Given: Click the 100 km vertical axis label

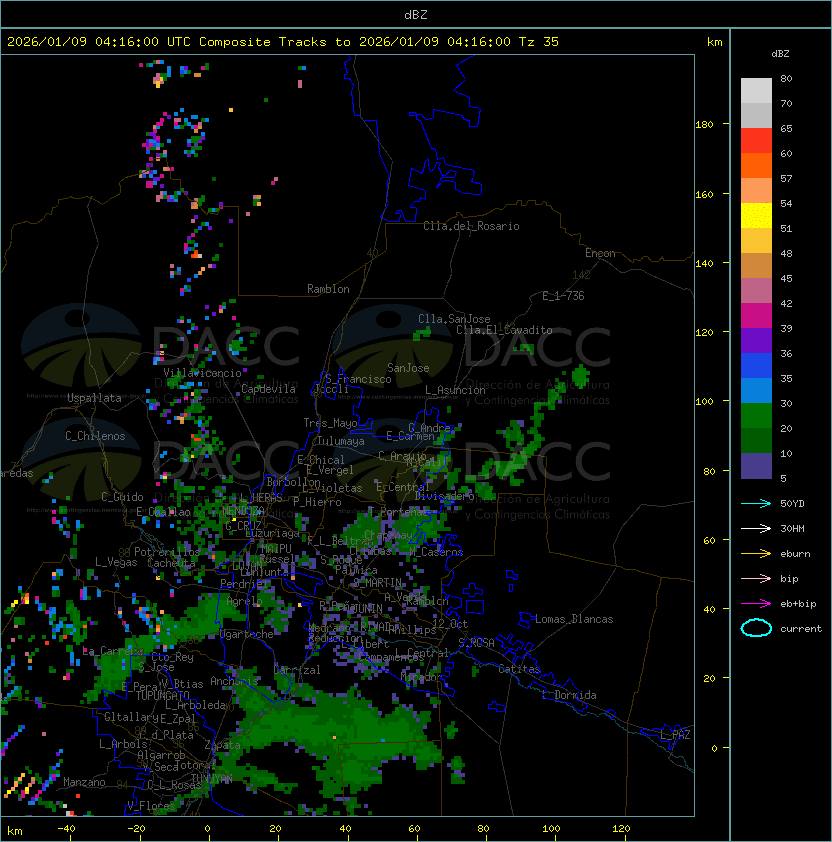Looking at the screenshot, I should (704, 402).
